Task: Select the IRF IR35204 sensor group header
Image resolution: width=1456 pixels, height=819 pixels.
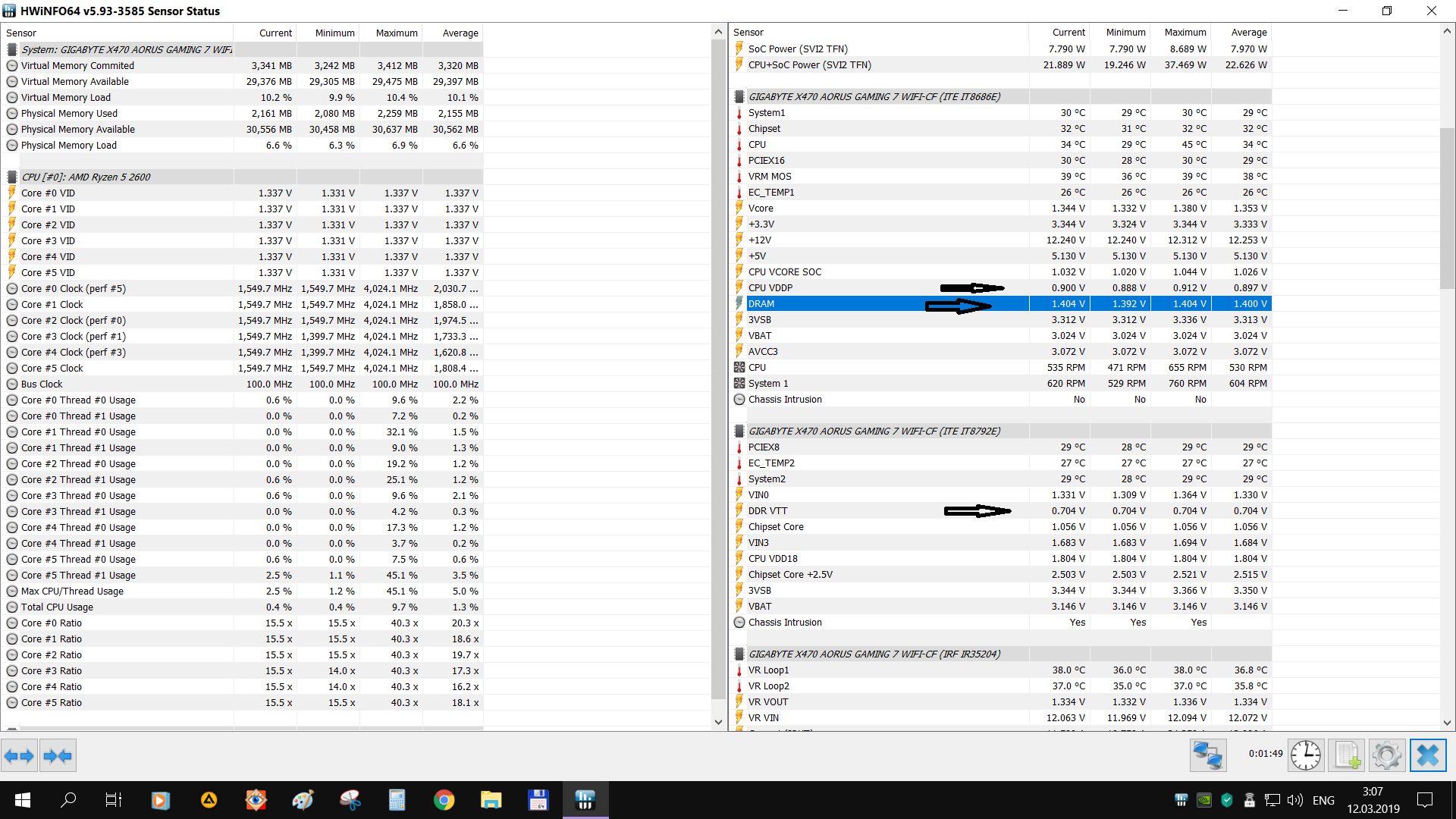Action: [x=874, y=654]
